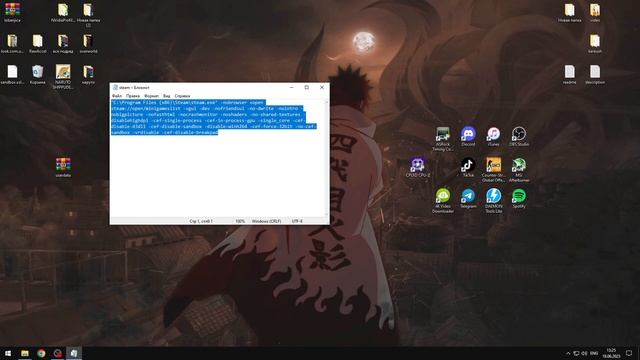
Task: Open the Справка menu in Notepad
Action: 182,96
